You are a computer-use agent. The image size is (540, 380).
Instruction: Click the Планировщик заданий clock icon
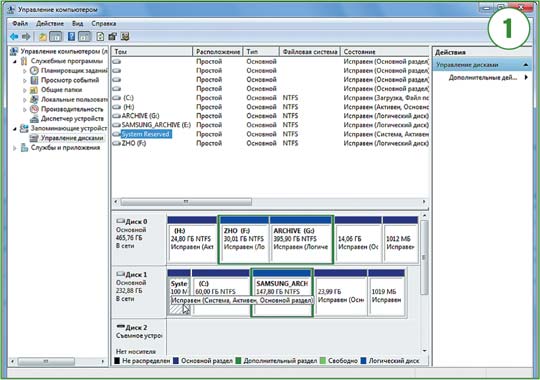click(34, 71)
